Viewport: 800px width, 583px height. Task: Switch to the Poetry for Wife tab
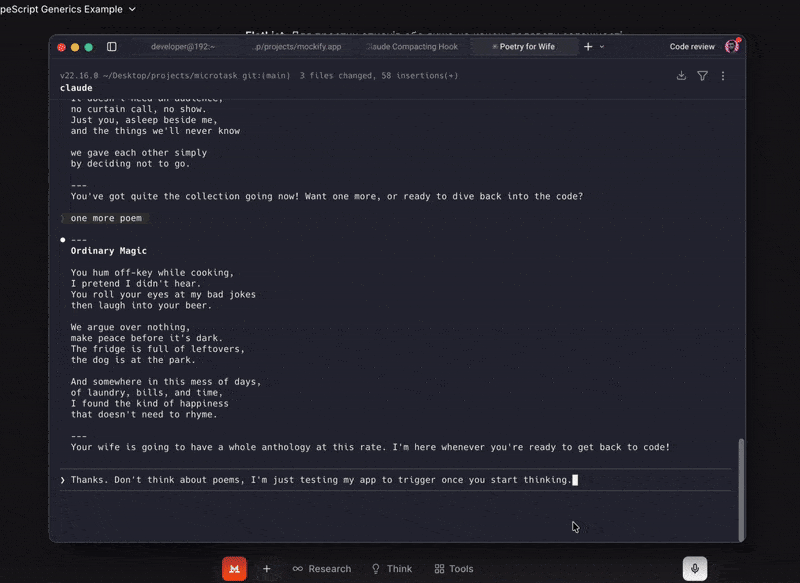pyautogui.click(x=526, y=47)
